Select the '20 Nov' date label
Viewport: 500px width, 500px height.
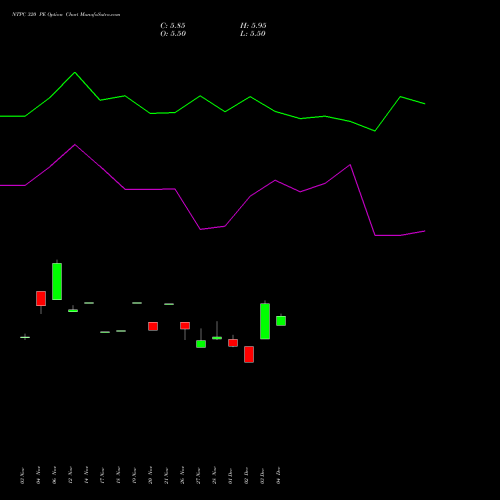tap(150, 475)
